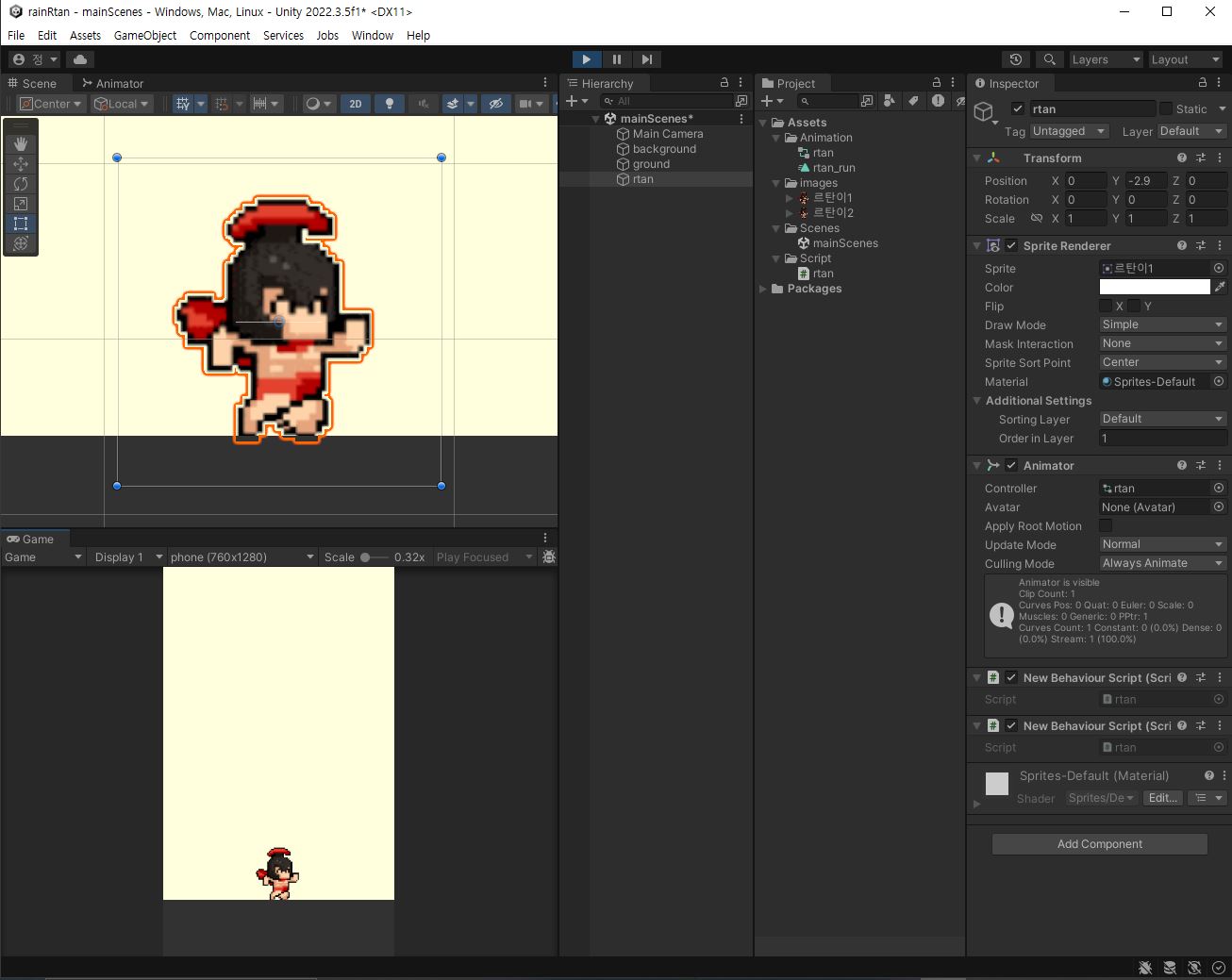The height and width of the screenshot is (980, 1232).
Task: Toggle rtan GameObject active checkbox
Action: click(x=1018, y=108)
